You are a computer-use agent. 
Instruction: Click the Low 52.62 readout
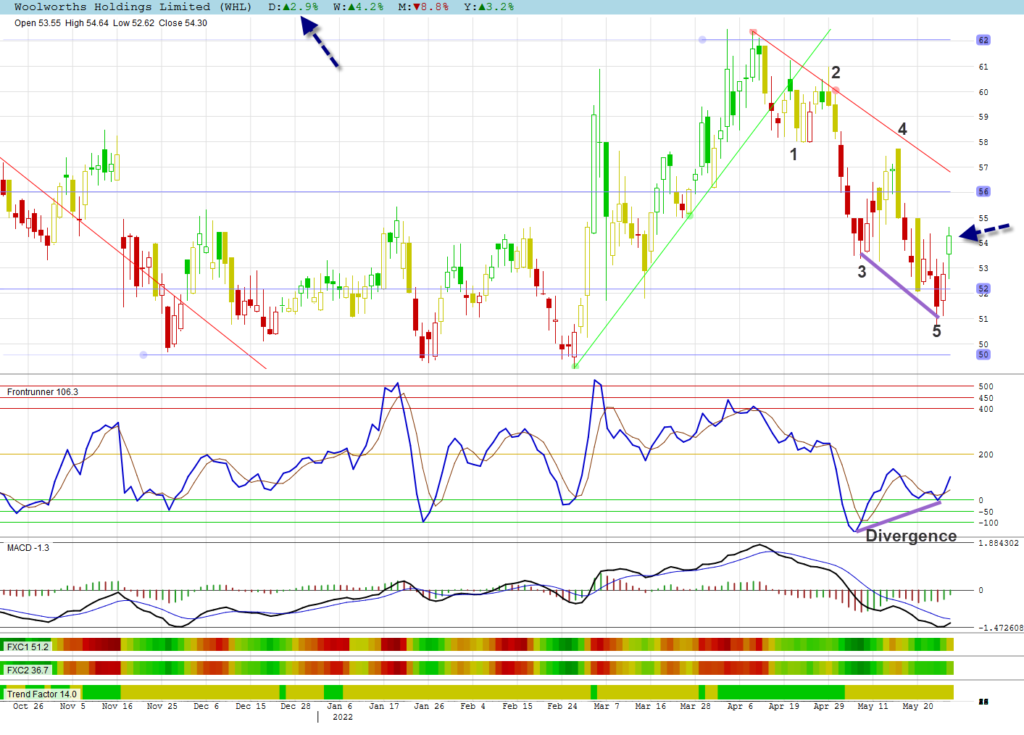[x=134, y=23]
